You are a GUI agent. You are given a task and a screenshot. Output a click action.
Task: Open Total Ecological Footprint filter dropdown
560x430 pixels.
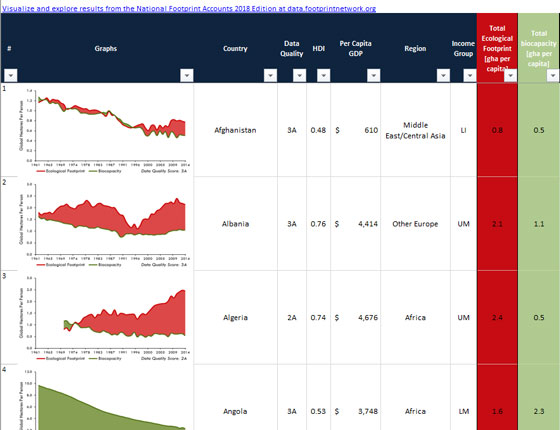coord(510,75)
